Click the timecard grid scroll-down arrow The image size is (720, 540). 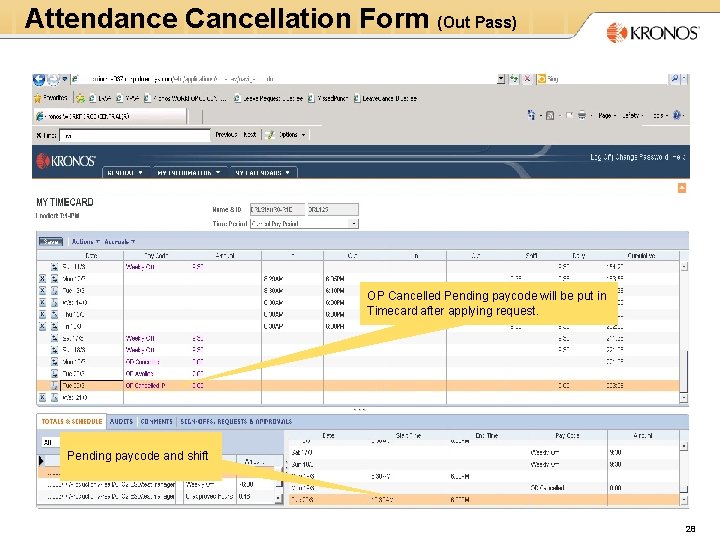point(684,398)
